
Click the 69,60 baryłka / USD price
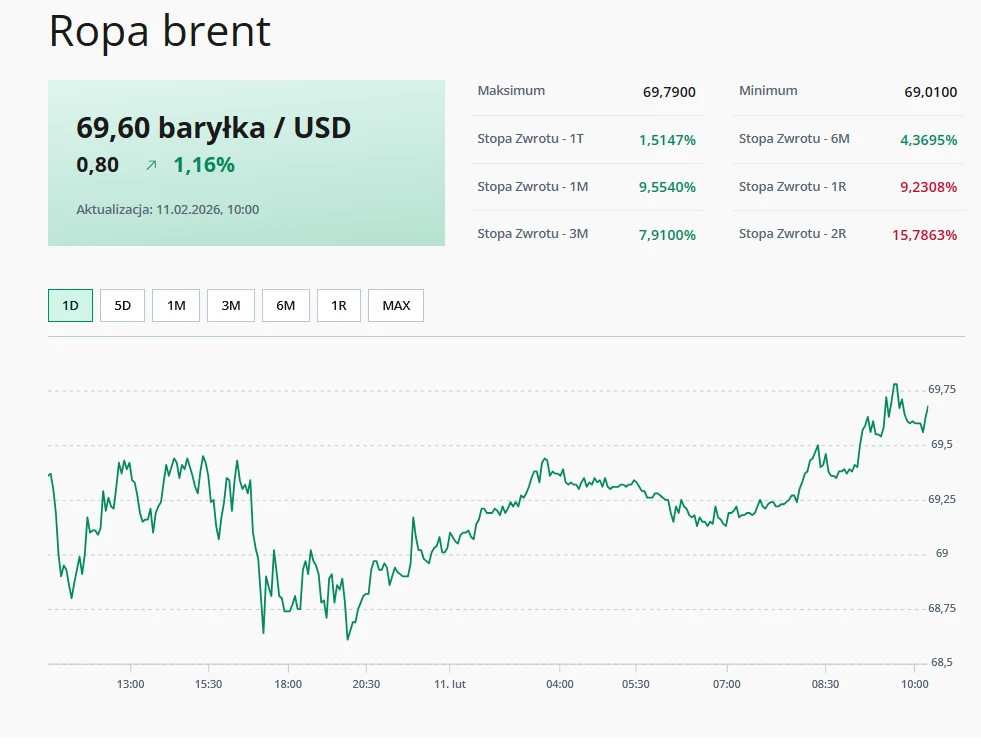point(214,128)
